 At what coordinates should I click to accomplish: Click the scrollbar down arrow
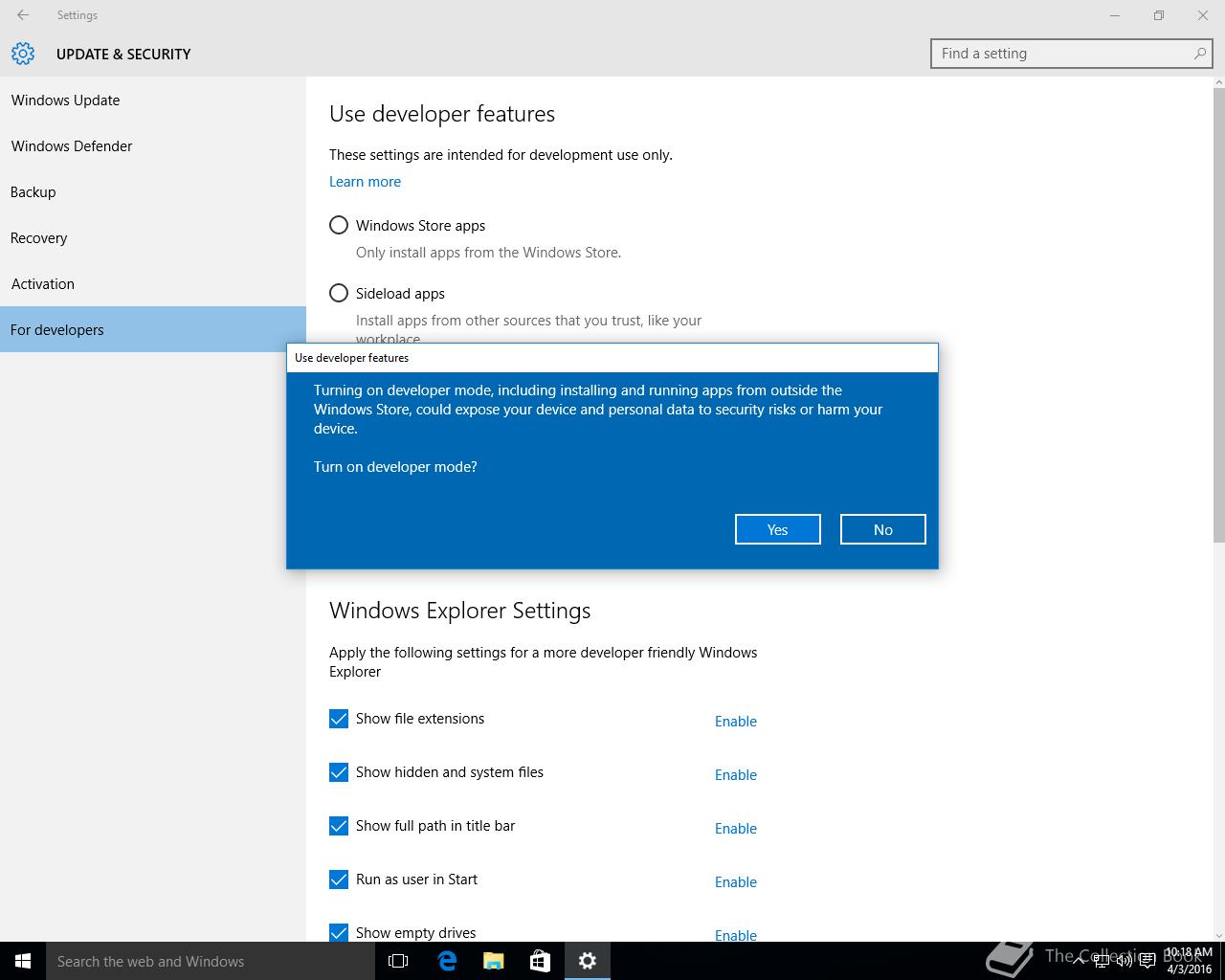point(1218,935)
